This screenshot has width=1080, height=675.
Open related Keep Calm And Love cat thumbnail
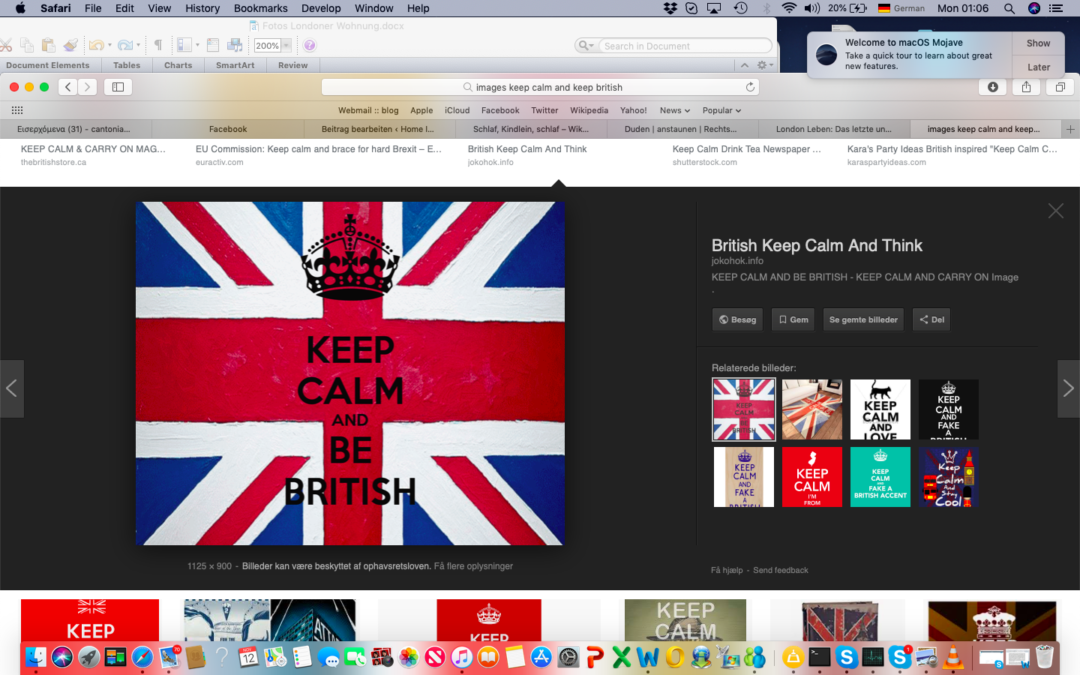pyautogui.click(x=880, y=409)
